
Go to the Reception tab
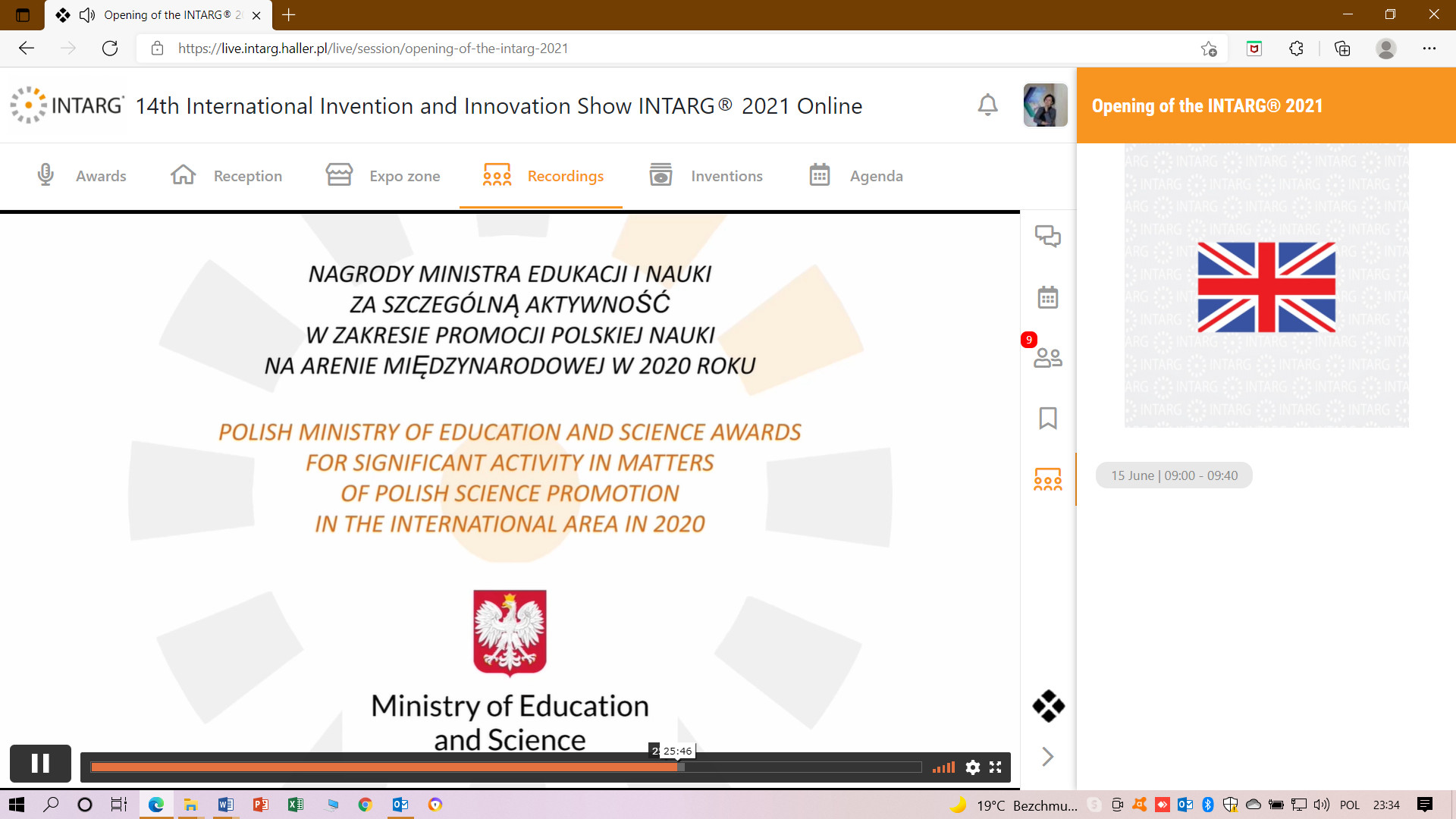pyautogui.click(x=227, y=176)
